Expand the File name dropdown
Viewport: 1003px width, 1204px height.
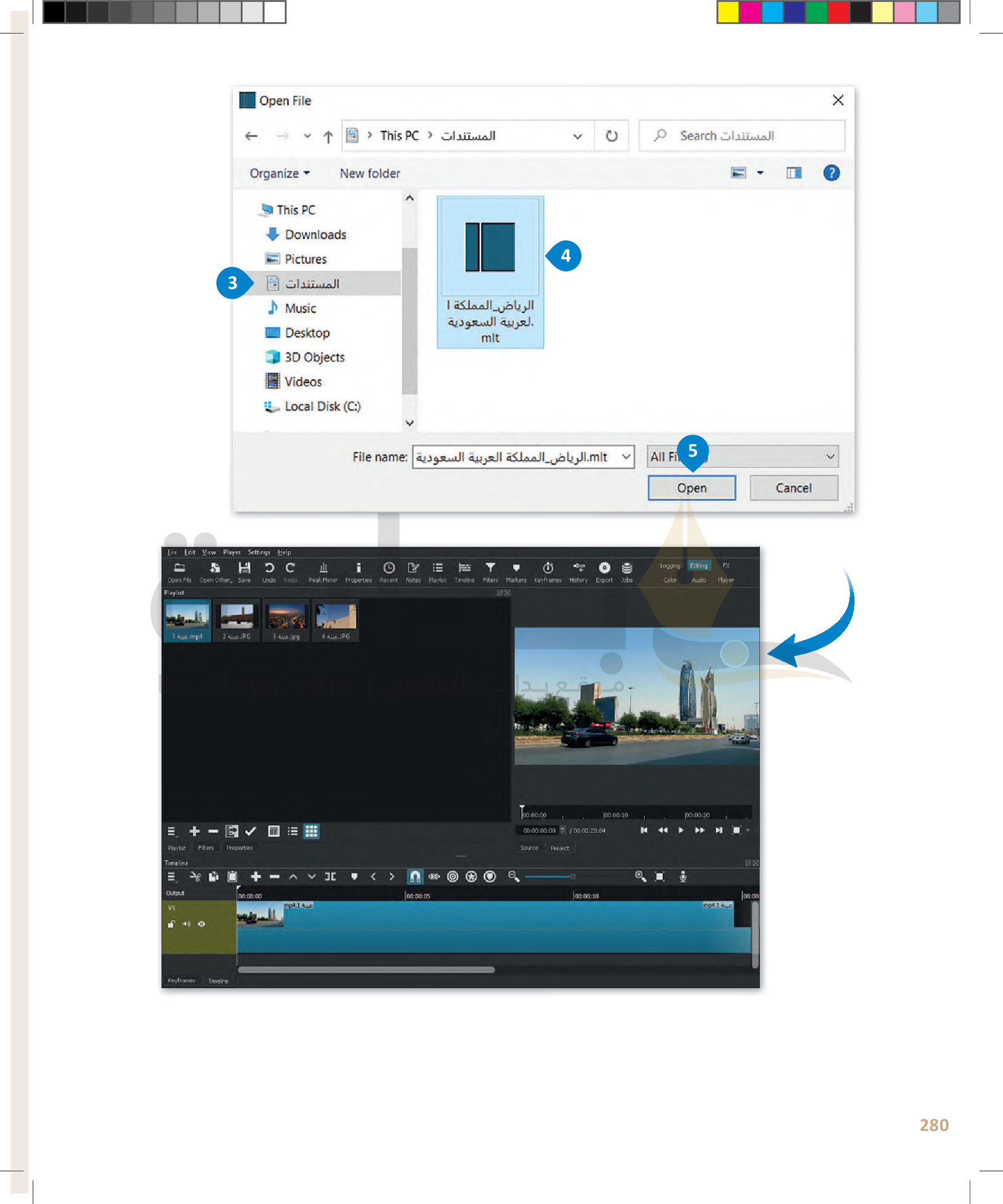tap(626, 457)
